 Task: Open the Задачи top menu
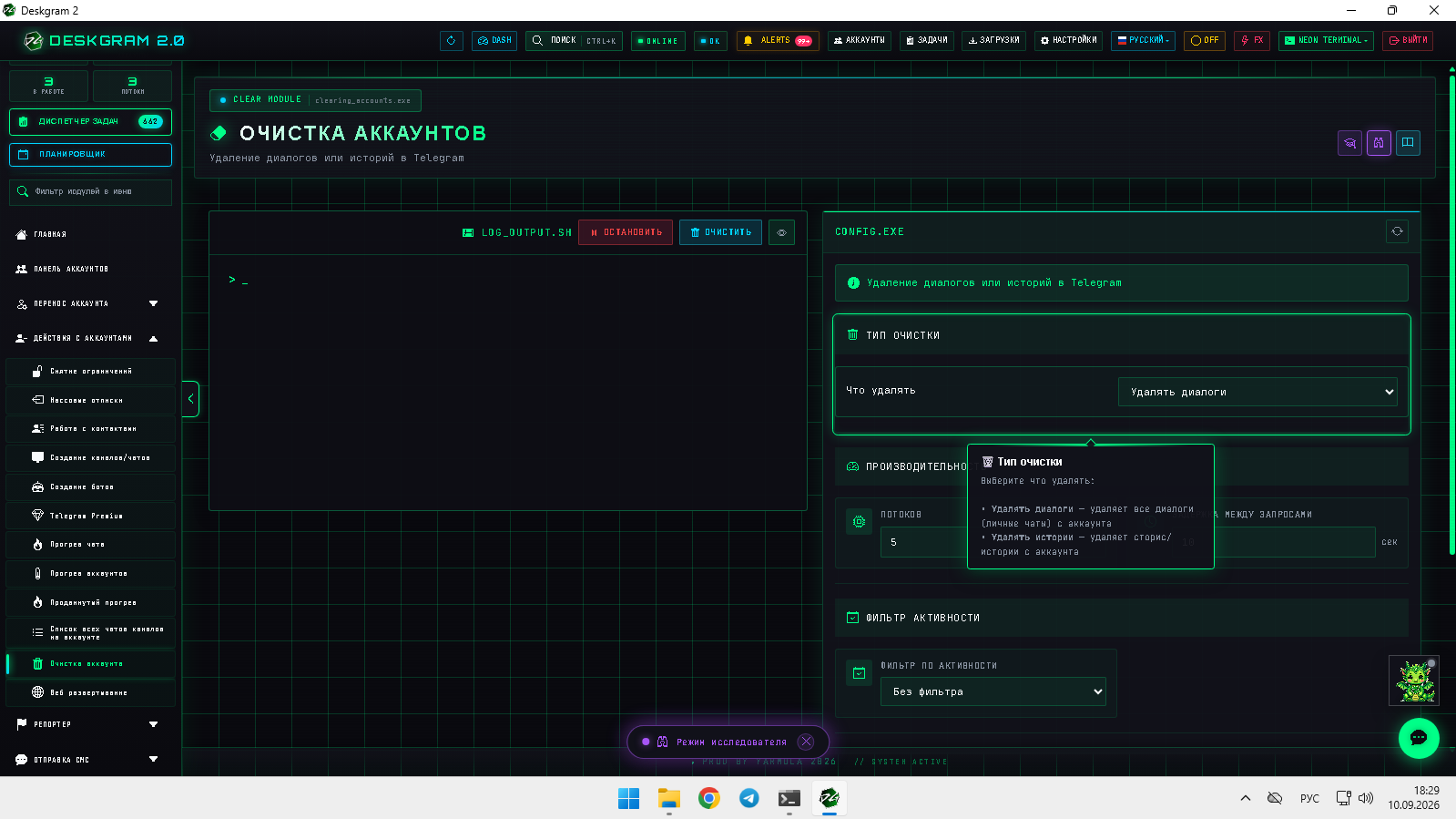pyautogui.click(x=927, y=41)
